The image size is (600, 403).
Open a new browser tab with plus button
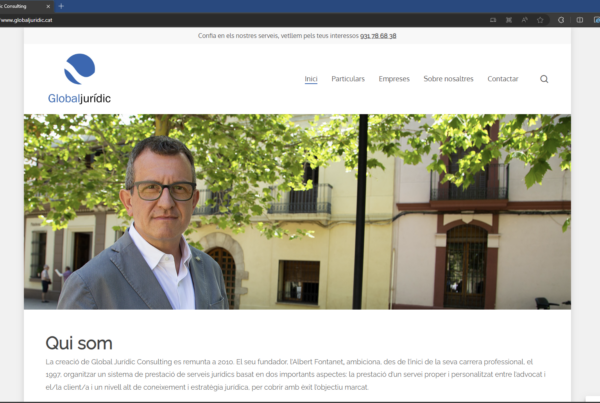pos(61,6)
